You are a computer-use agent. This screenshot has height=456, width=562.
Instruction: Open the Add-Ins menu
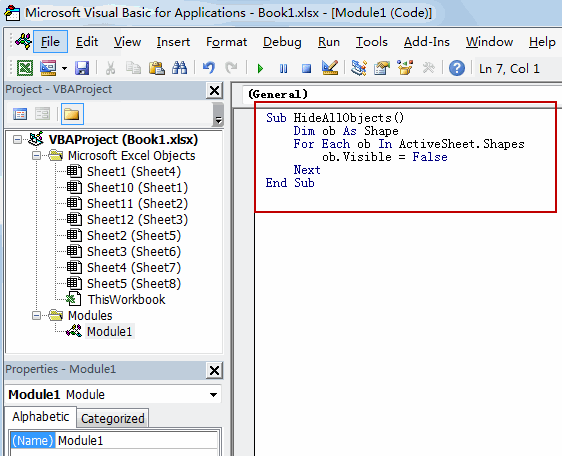[427, 42]
